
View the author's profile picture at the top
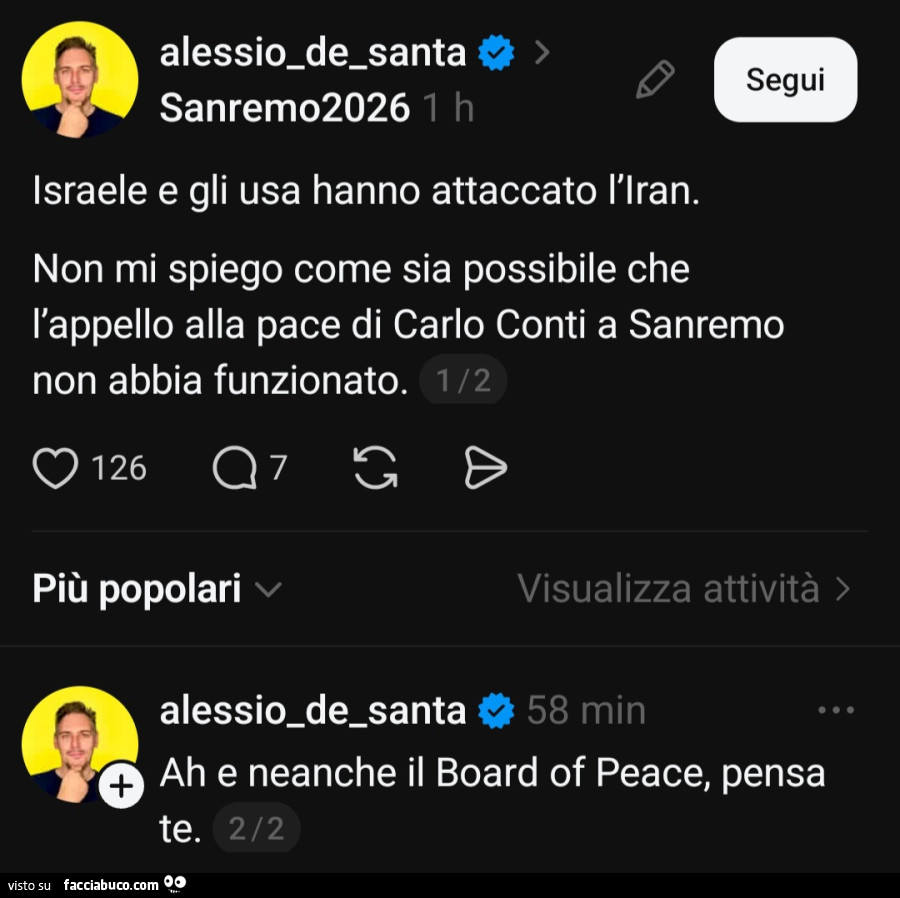click(80, 80)
